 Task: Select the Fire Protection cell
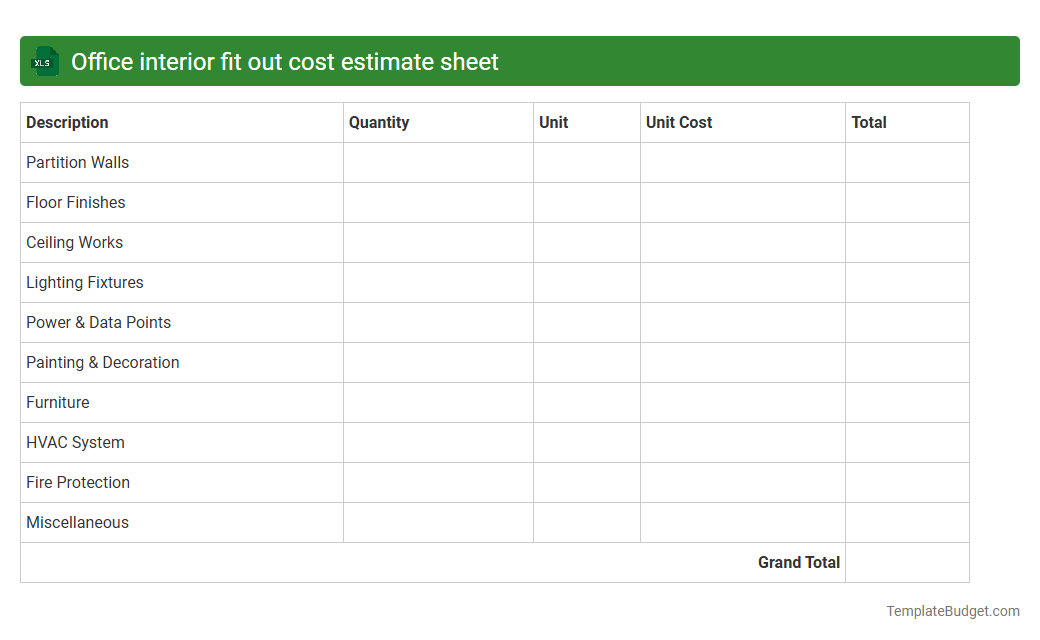pos(78,482)
